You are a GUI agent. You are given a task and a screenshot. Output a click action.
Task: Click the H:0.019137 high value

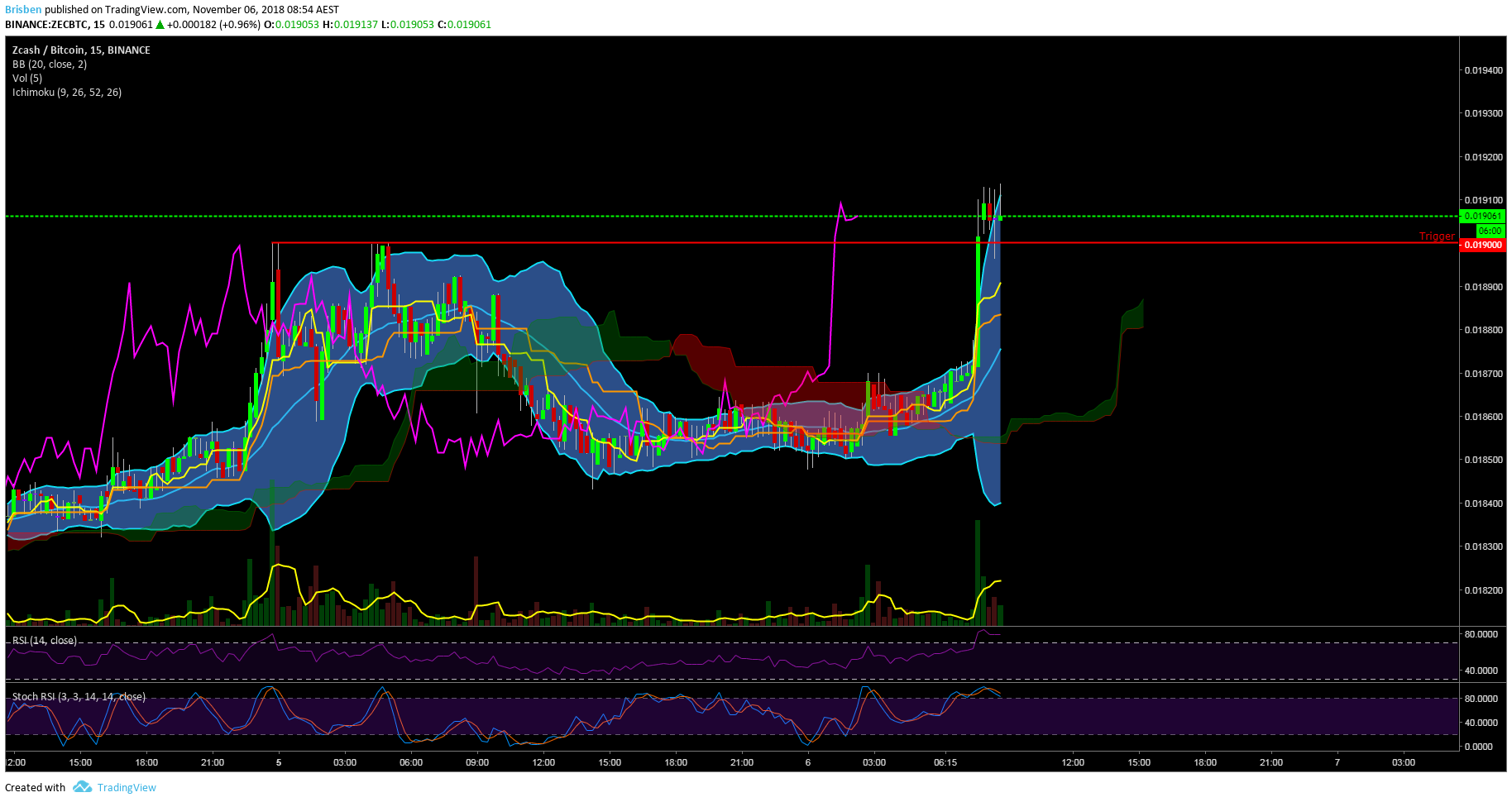coord(350,25)
